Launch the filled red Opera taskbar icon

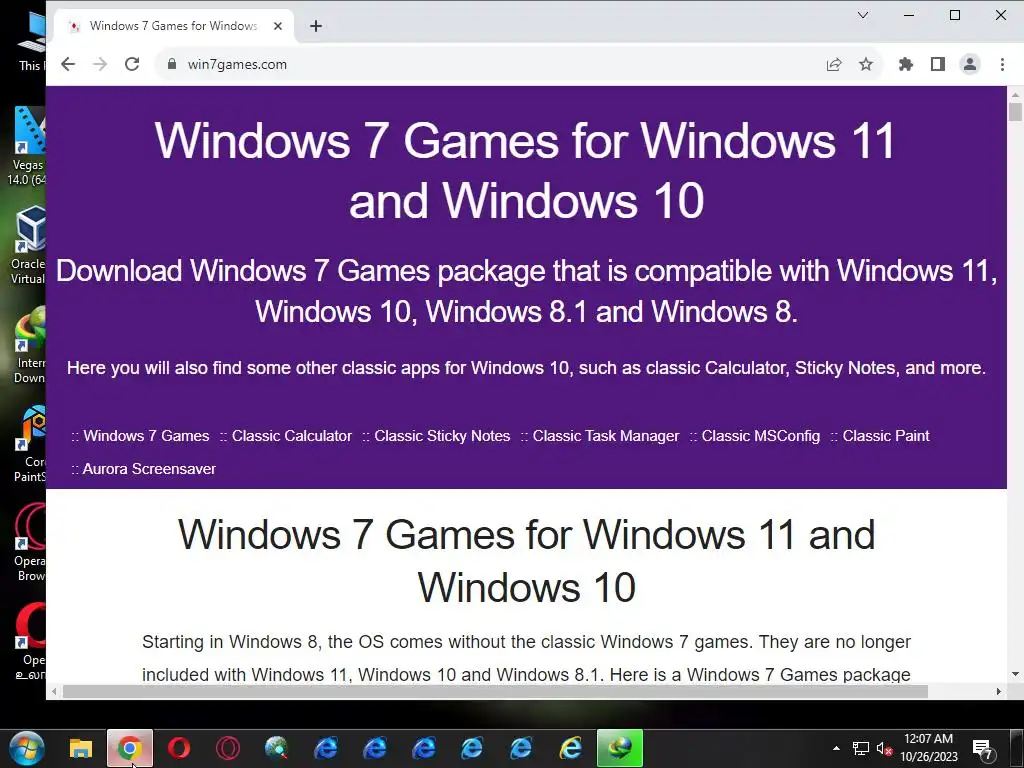pos(179,748)
